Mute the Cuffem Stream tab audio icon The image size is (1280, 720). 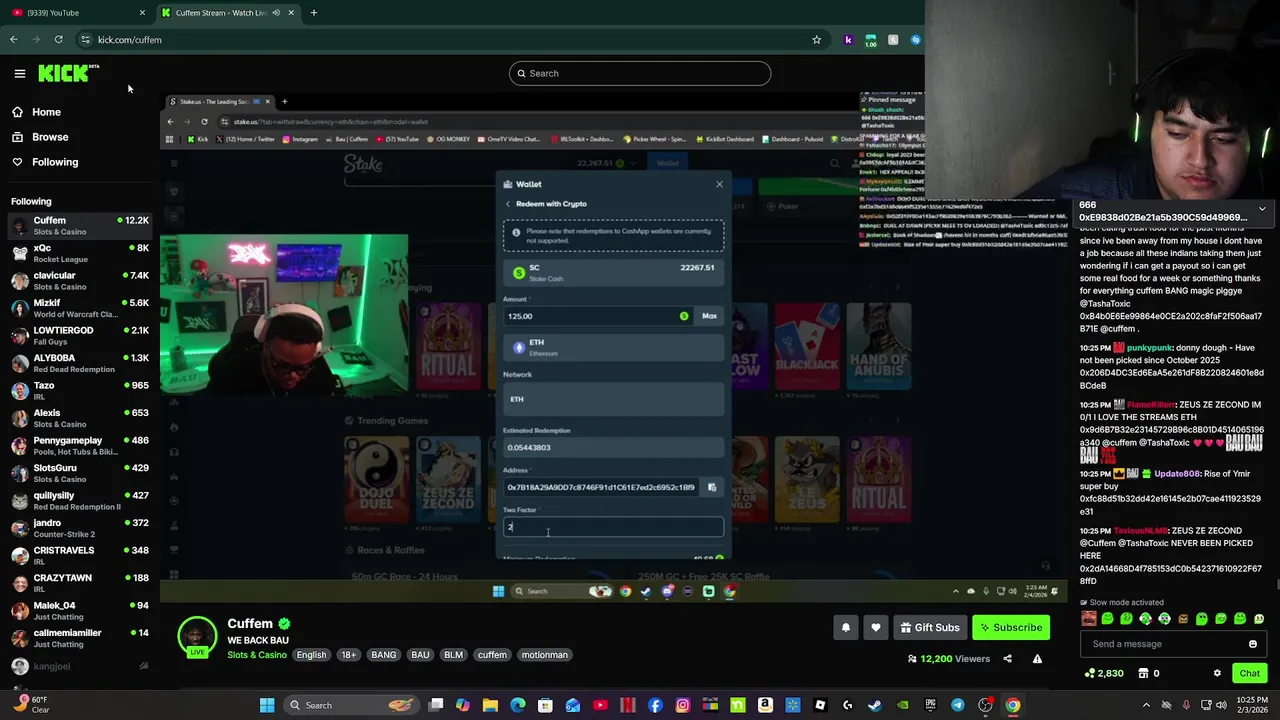(275, 13)
